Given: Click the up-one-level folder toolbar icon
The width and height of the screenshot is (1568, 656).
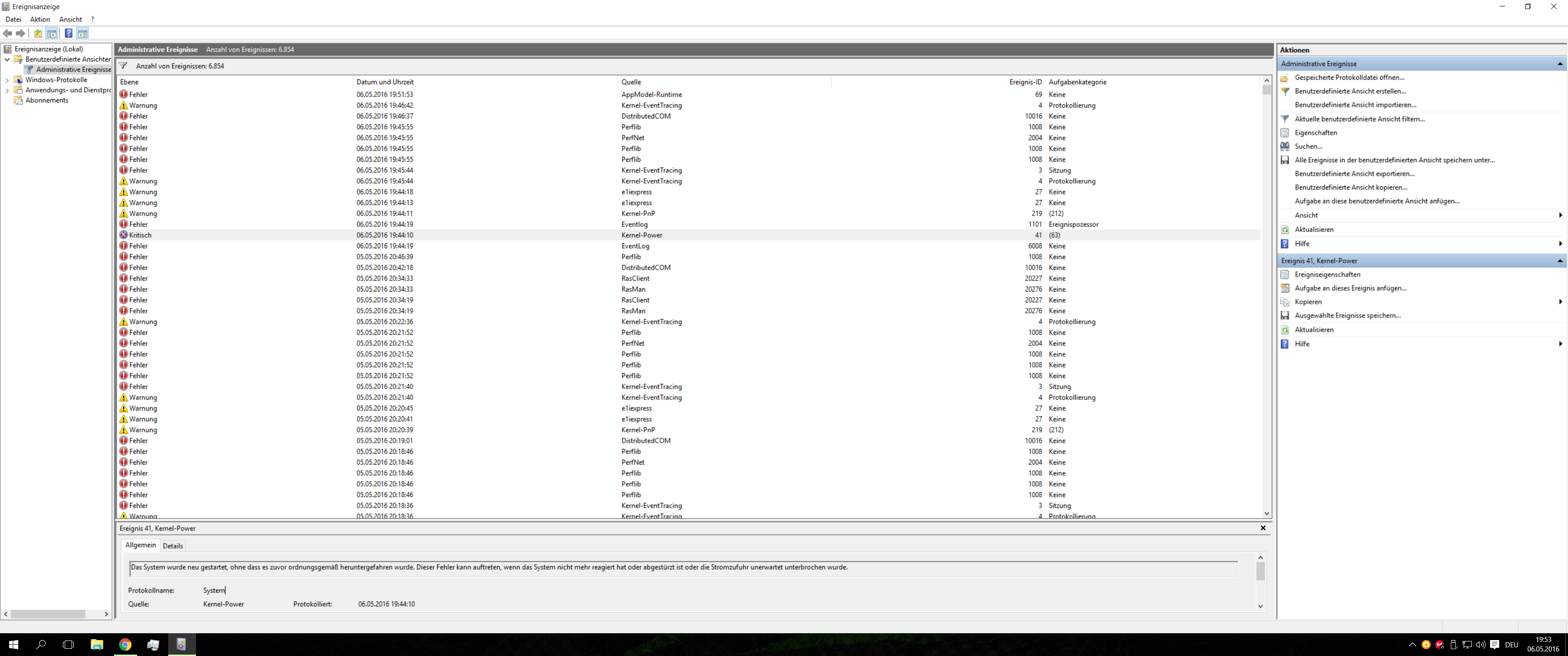Looking at the screenshot, I should [x=38, y=33].
